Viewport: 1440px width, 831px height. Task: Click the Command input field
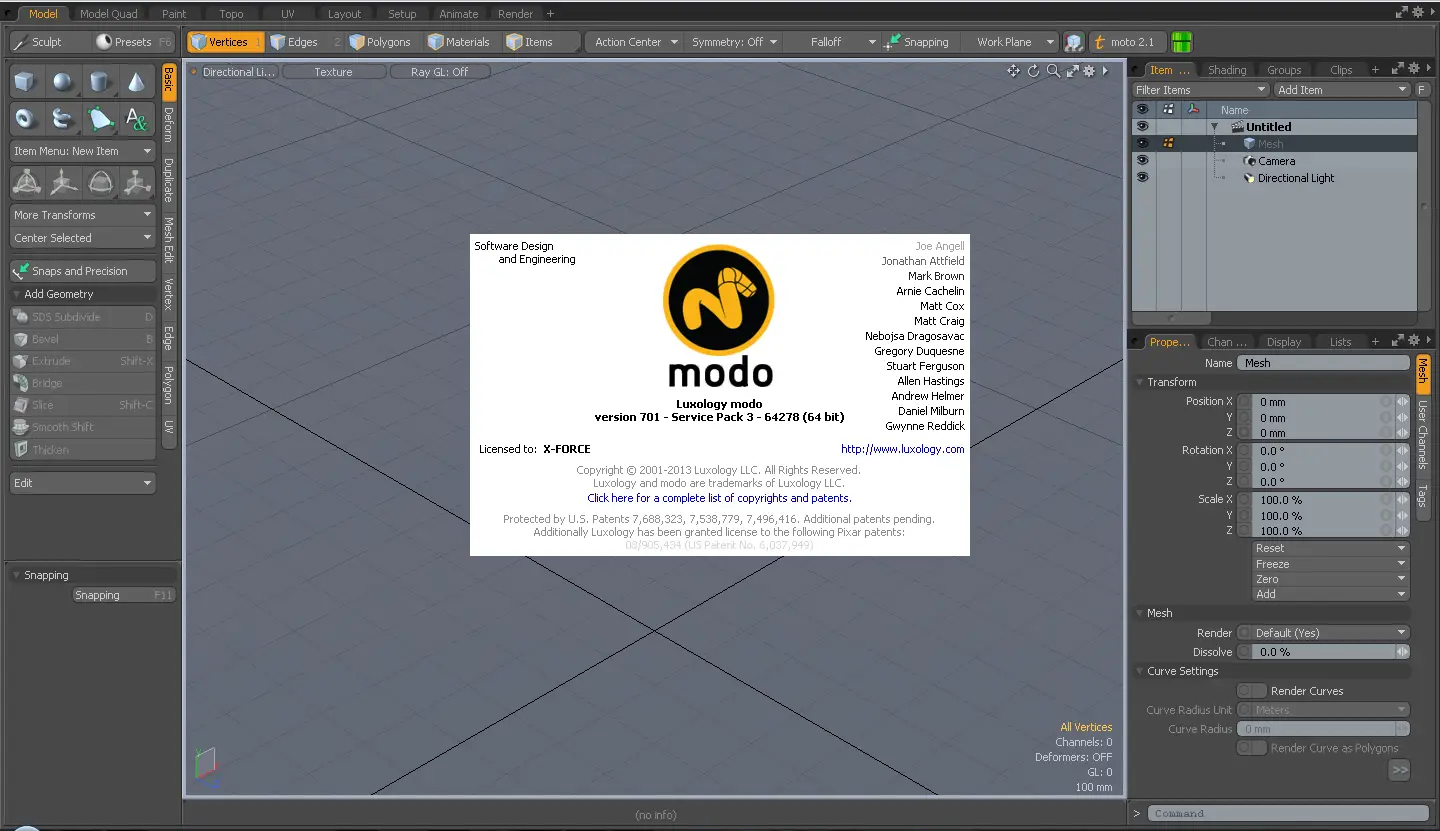(1288, 813)
